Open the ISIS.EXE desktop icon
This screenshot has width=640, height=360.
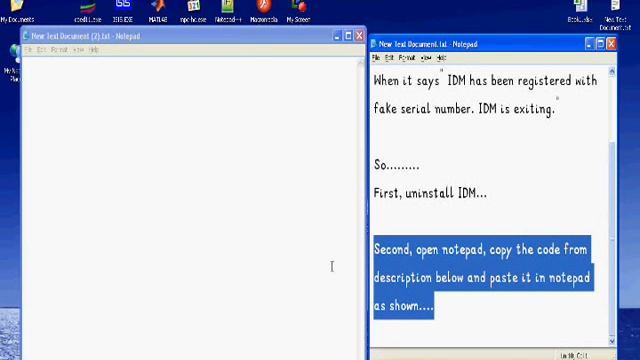(122, 11)
